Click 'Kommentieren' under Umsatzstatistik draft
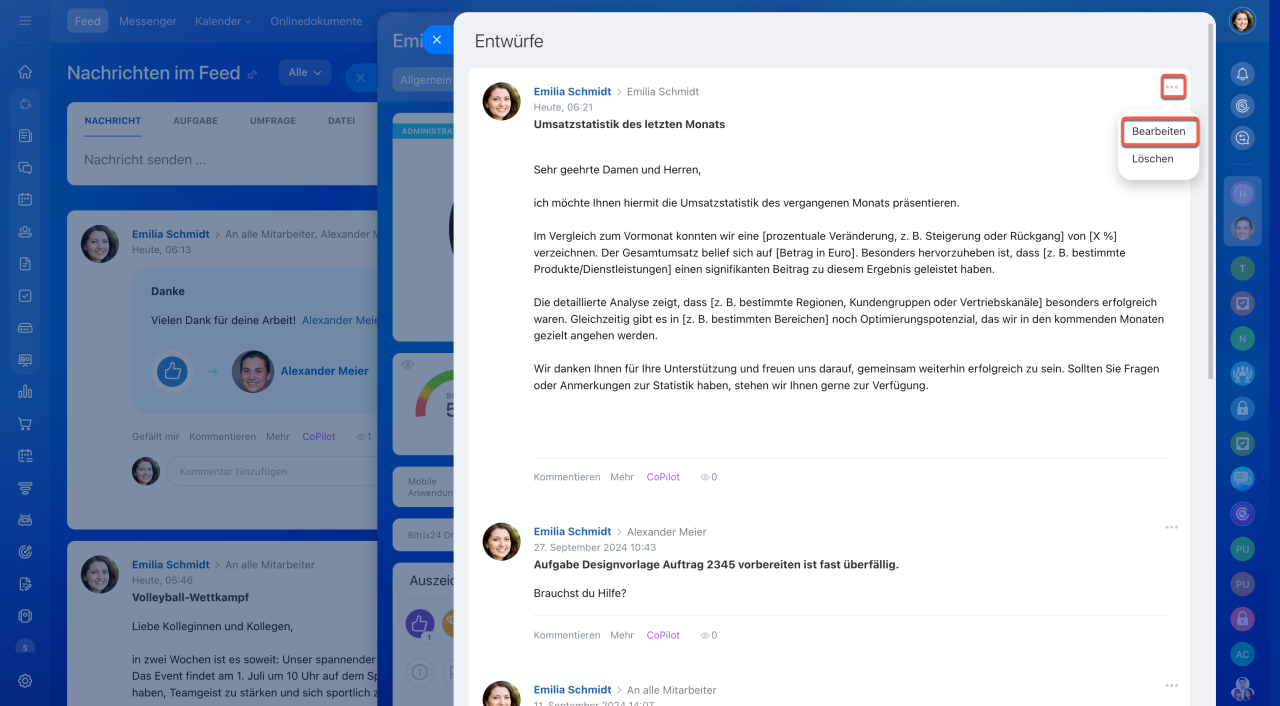The width and height of the screenshot is (1280, 706). (x=567, y=477)
